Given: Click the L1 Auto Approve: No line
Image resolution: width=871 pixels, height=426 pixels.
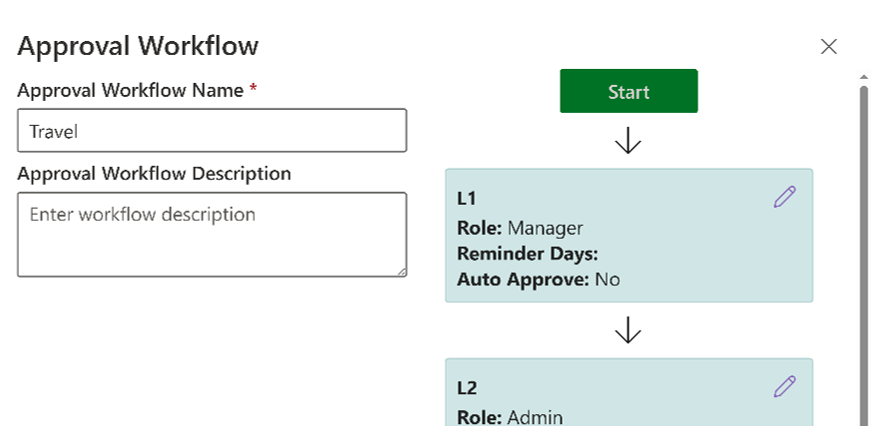Looking at the screenshot, I should [x=538, y=279].
